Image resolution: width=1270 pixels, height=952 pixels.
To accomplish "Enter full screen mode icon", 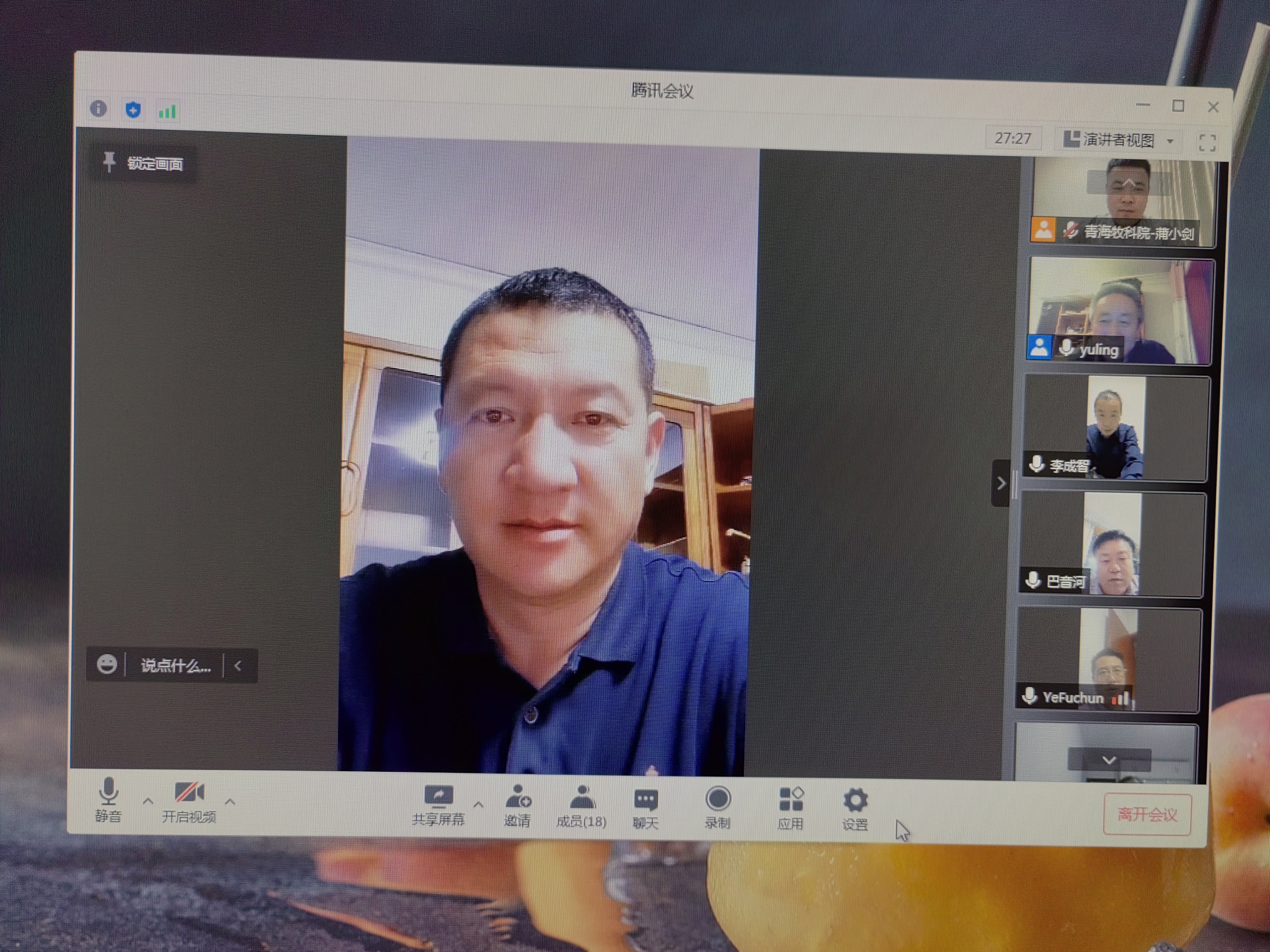I will coord(1207,142).
